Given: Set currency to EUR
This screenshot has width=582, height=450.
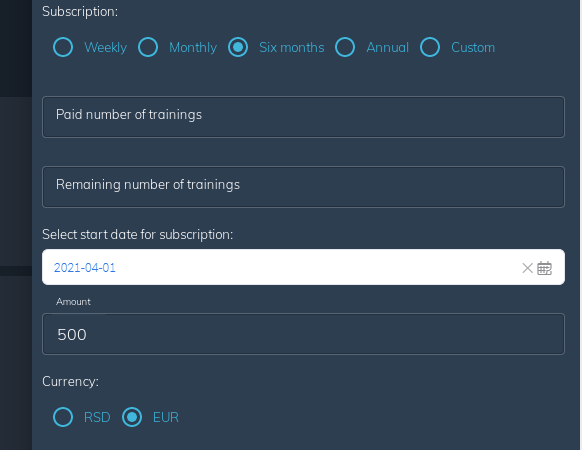Looking at the screenshot, I should click(x=132, y=417).
